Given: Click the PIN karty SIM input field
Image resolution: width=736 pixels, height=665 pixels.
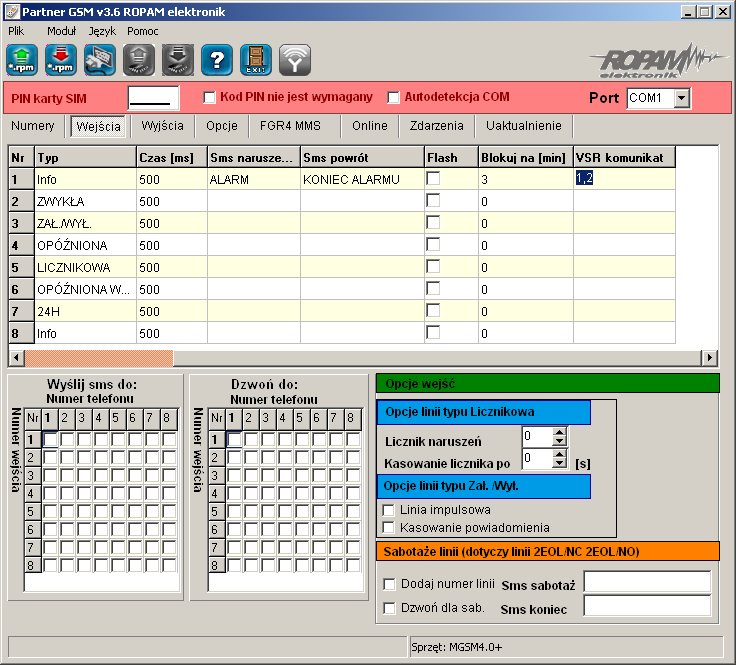Looking at the screenshot, I should pos(153,98).
